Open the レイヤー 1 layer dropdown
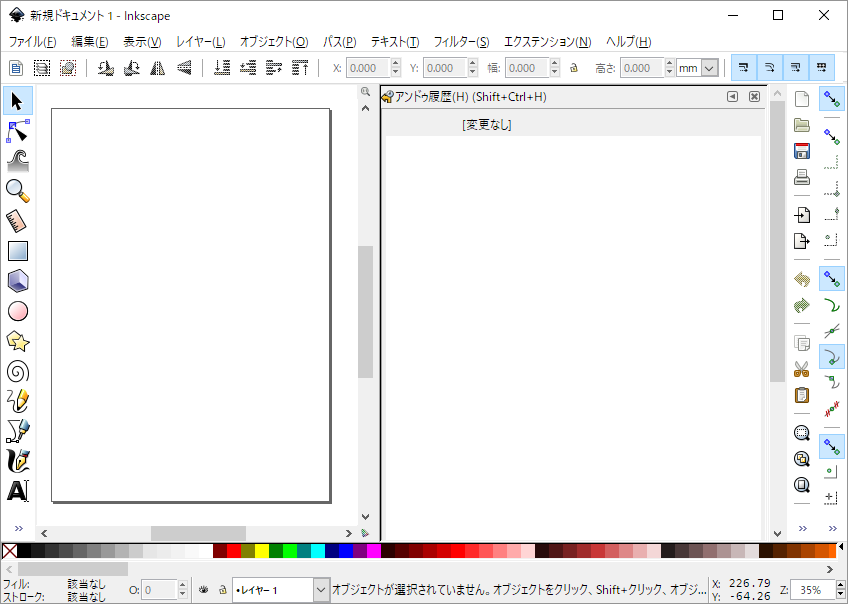Image resolution: width=848 pixels, height=604 pixels. click(x=321, y=590)
